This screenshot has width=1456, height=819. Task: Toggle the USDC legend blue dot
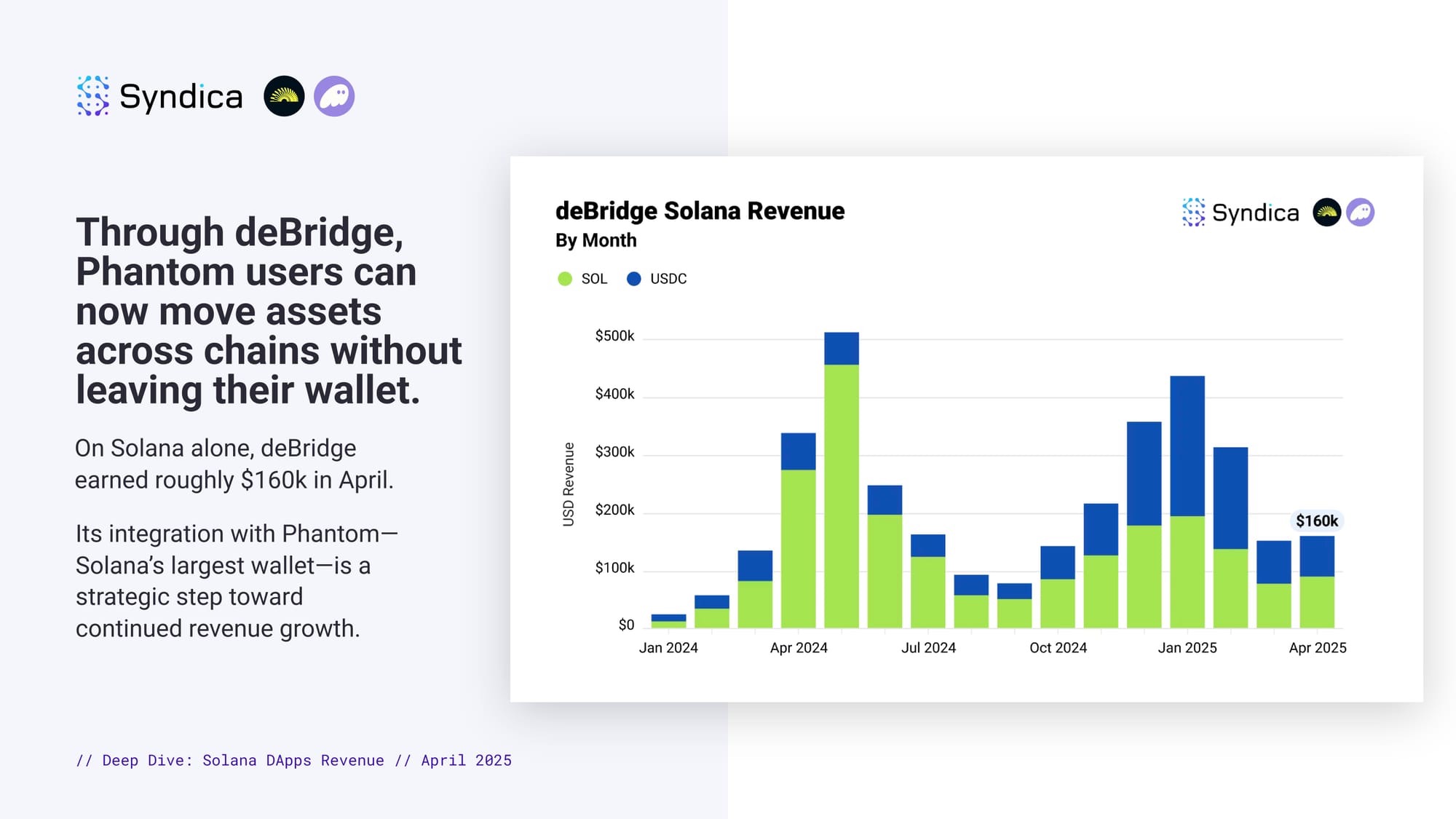click(x=633, y=279)
